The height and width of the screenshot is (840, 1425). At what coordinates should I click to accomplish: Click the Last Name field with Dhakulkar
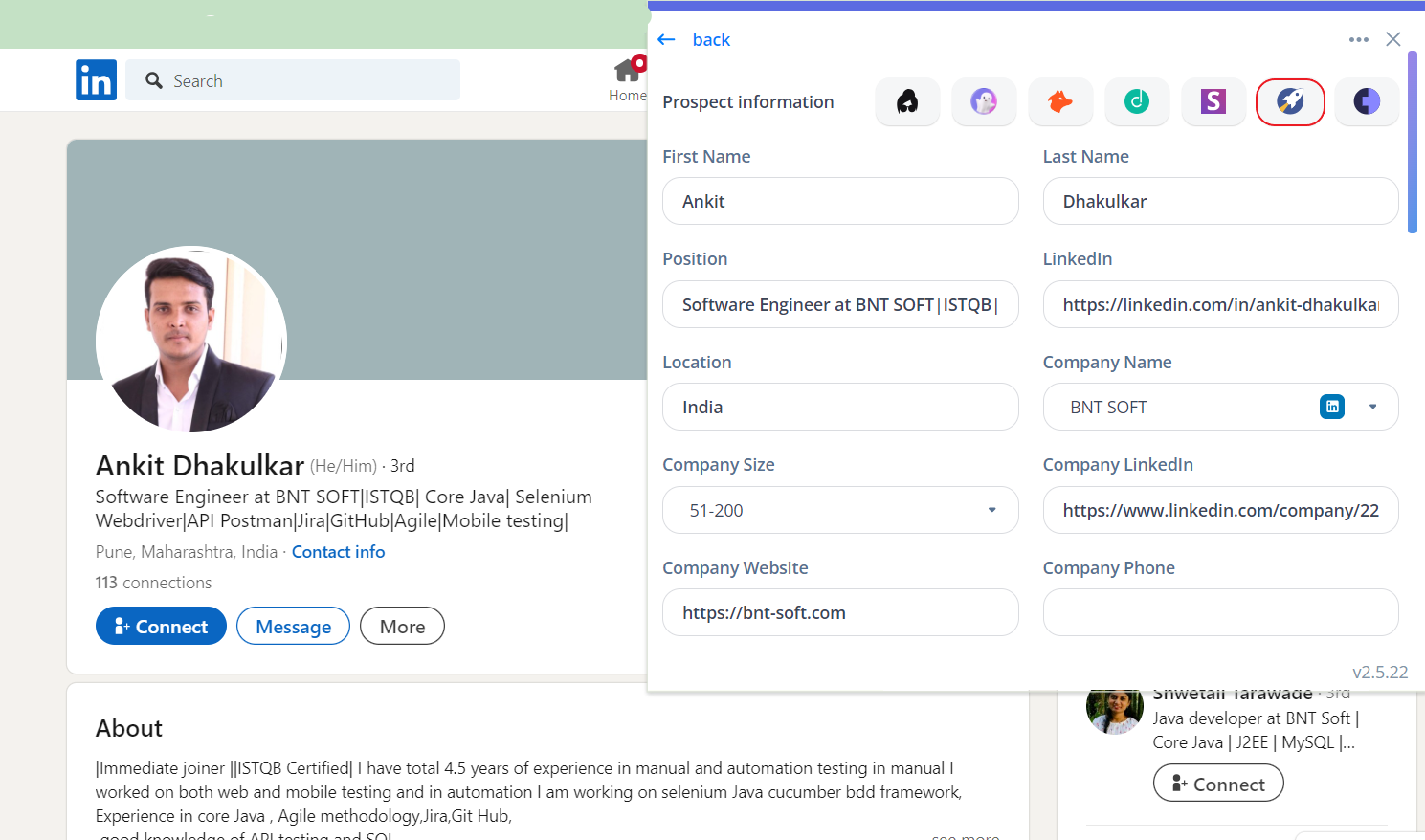[1220, 201]
